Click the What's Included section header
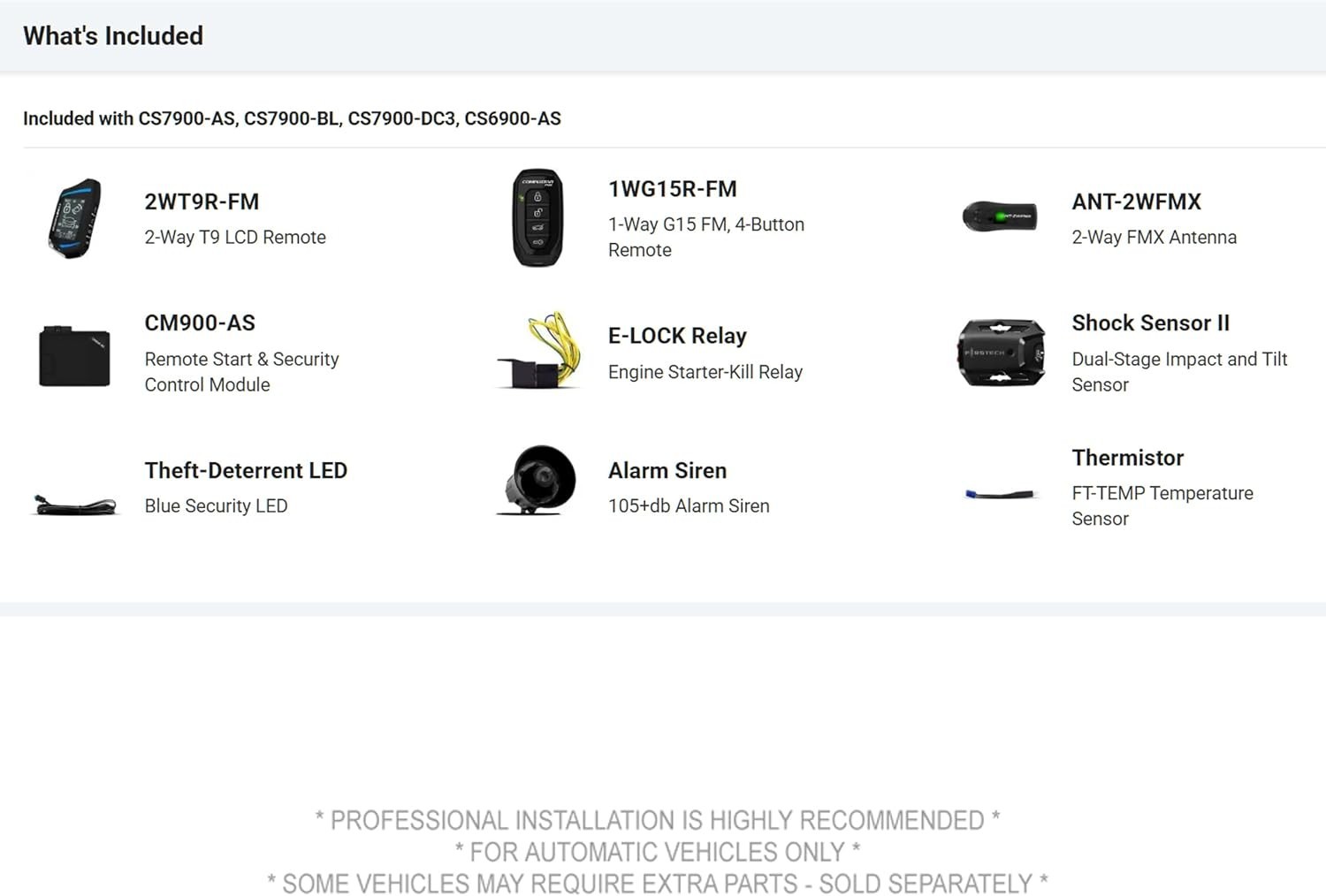 (x=113, y=35)
